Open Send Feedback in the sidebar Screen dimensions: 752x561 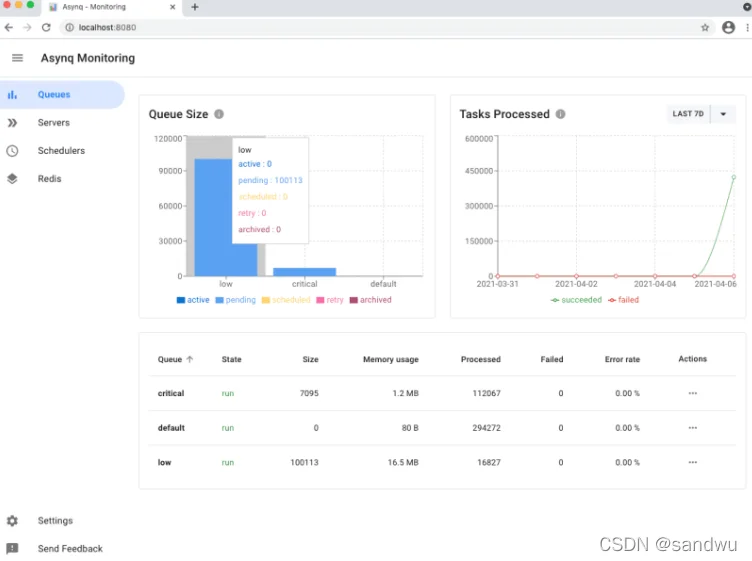(x=62, y=549)
